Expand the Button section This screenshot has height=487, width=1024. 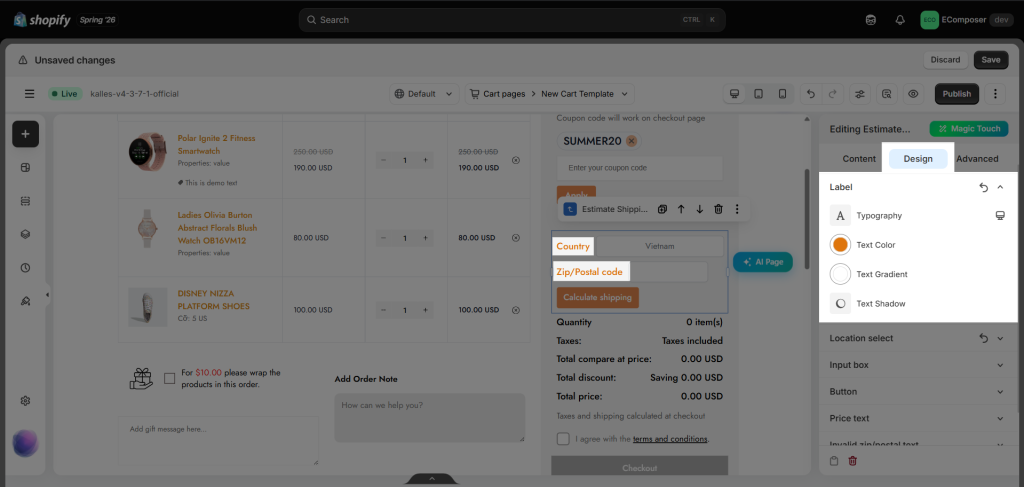[x=1000, y=392]
